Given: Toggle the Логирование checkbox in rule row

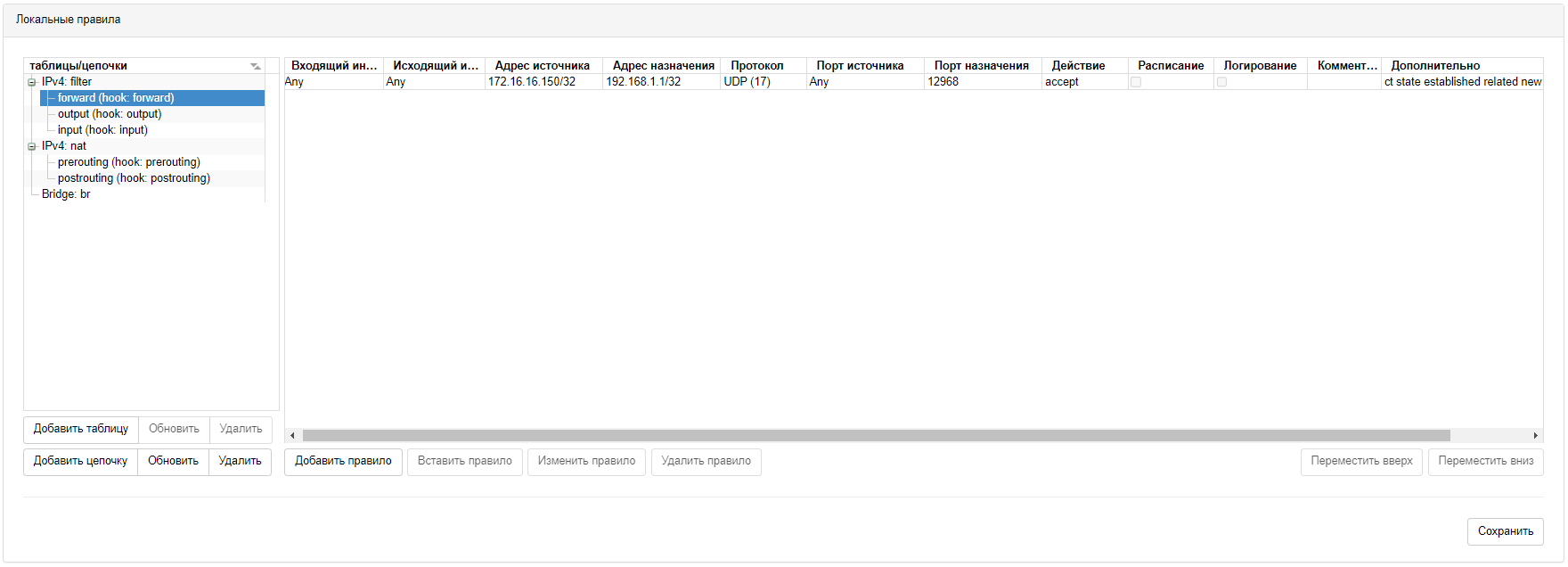Looking at the screenshot, I should 1221,82.
